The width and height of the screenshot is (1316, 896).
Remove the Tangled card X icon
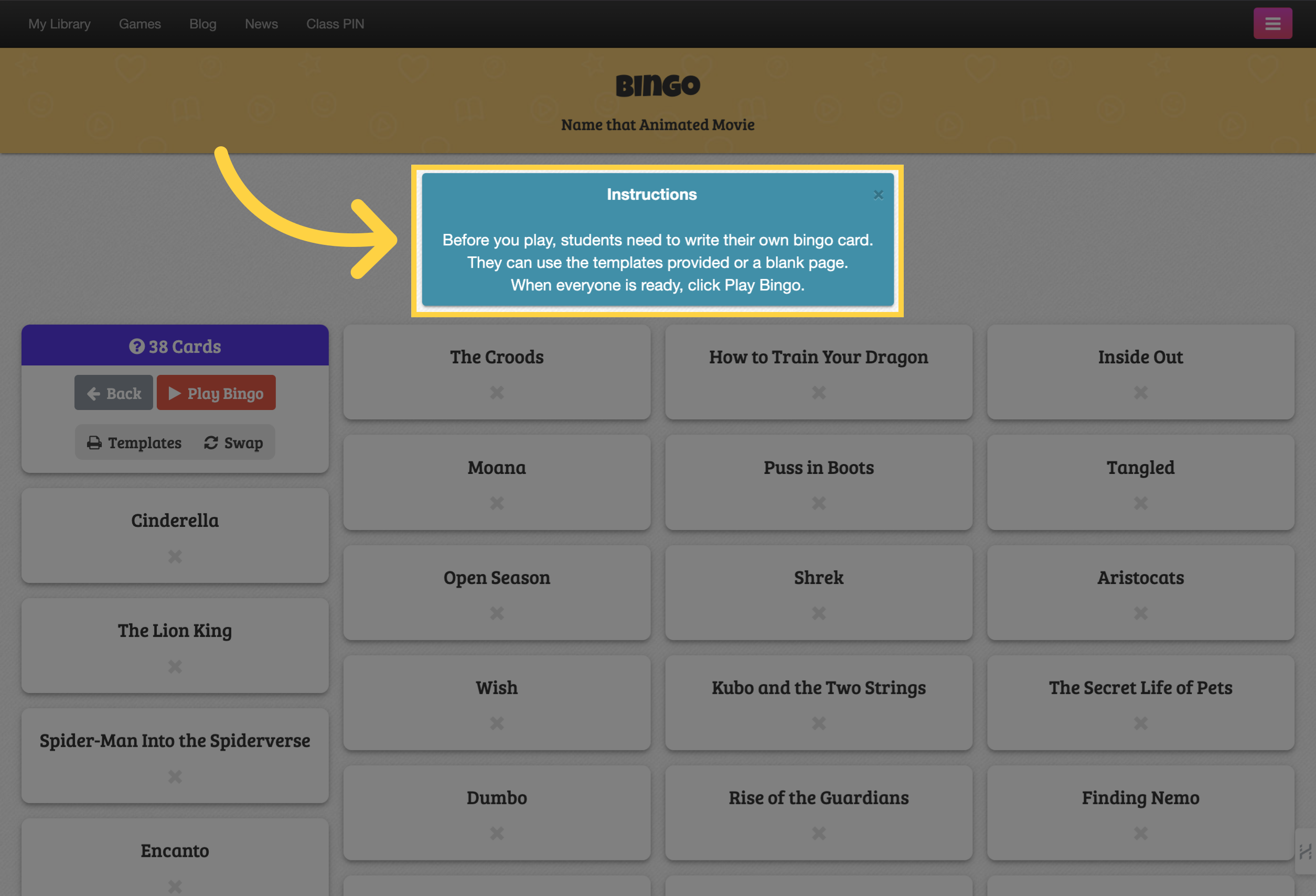[x=1140, y=503]
